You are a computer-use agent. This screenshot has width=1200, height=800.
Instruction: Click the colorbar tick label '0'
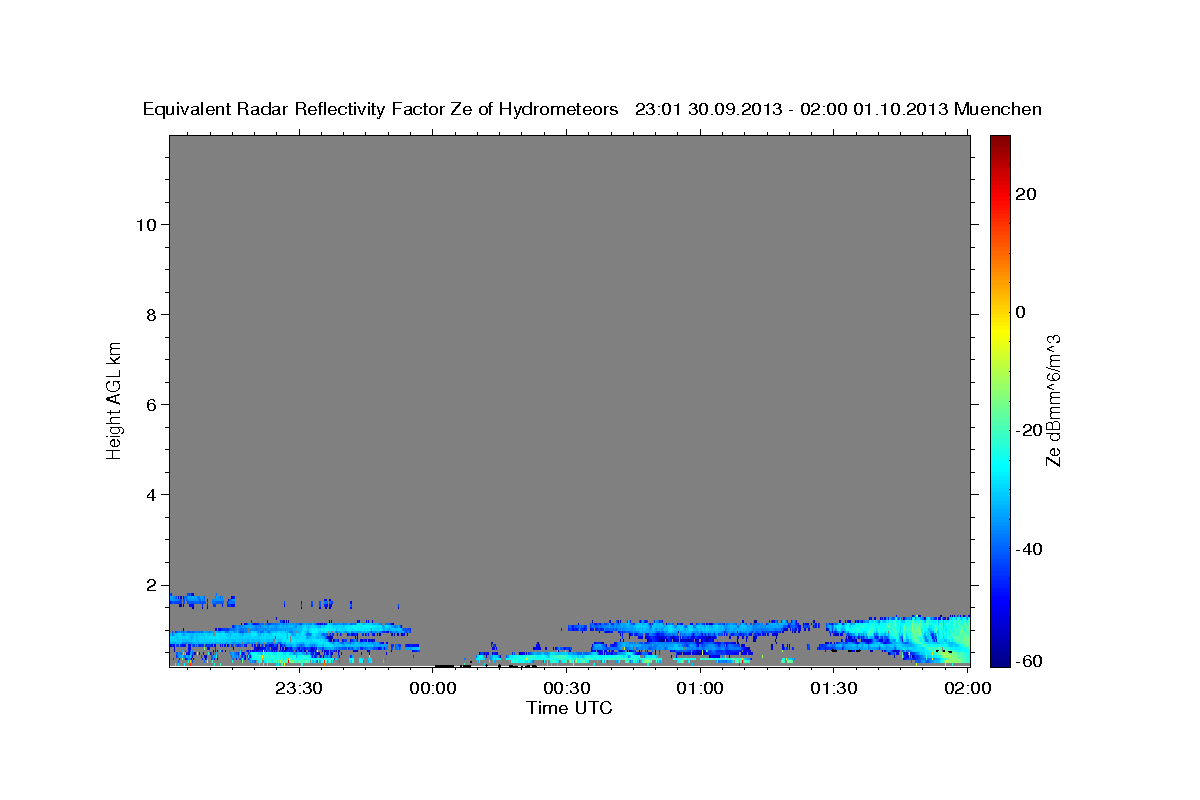click(x=1021, y=312)
